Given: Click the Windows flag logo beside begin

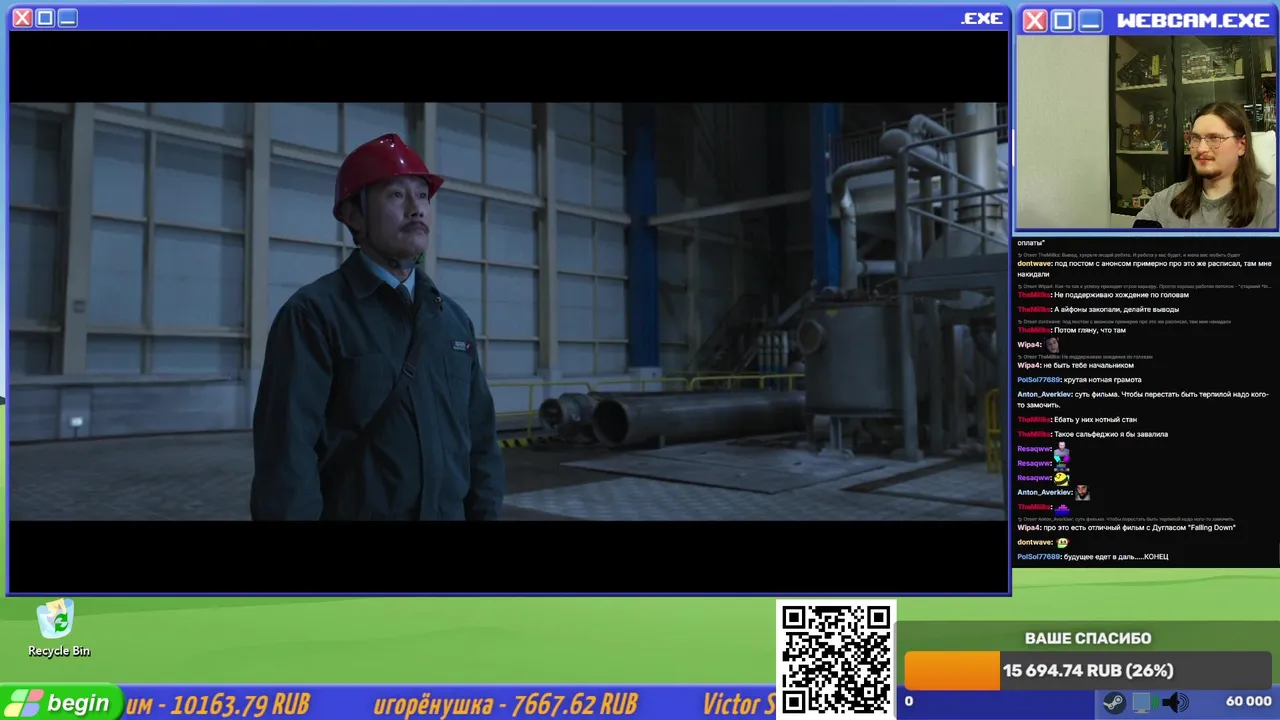Looking at the screenshot, I should 25,703.
